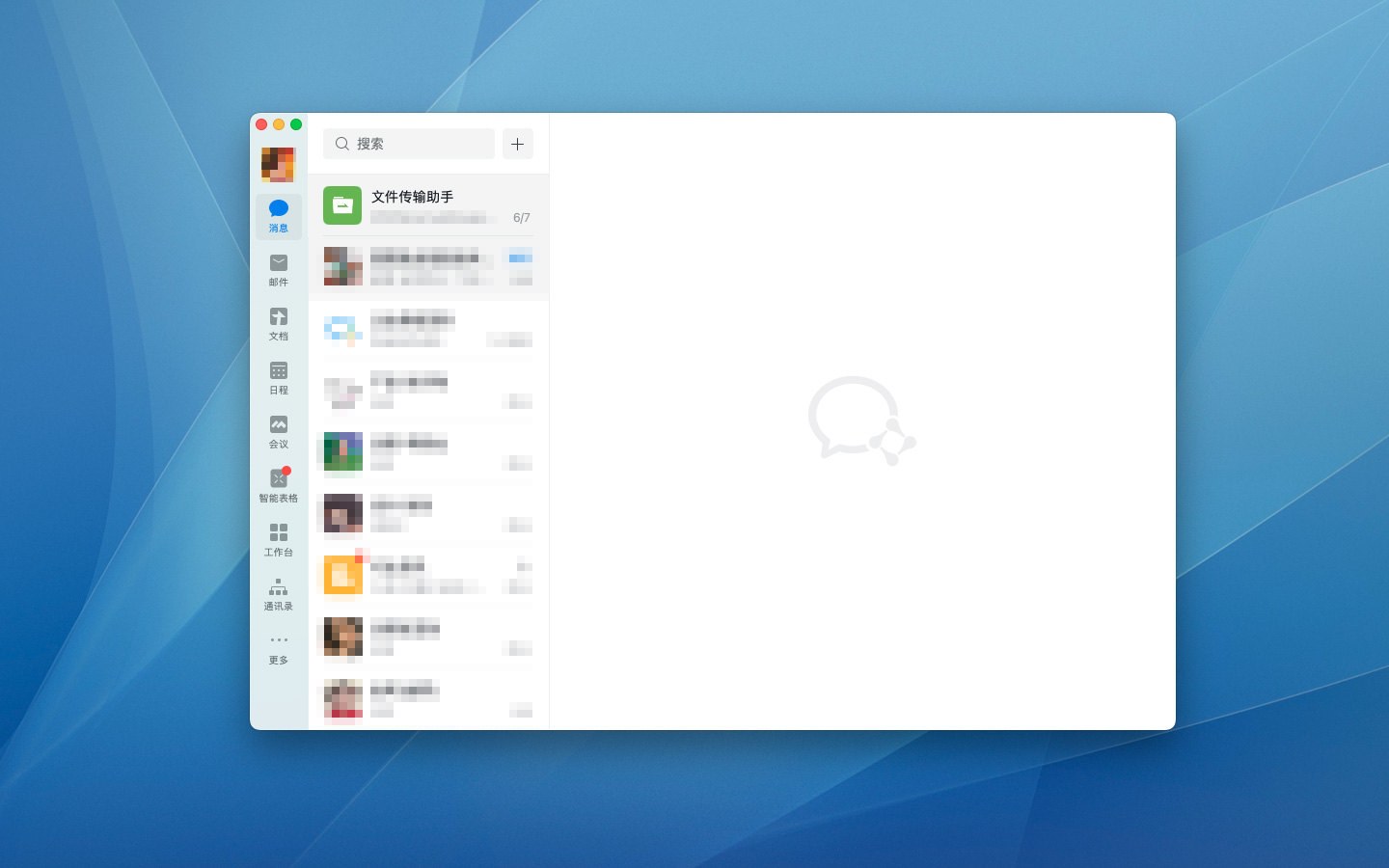Open Smart Sheets (智能表格) section
The width and height of the screenshot is (1389, 868).
tap(279, 486)
